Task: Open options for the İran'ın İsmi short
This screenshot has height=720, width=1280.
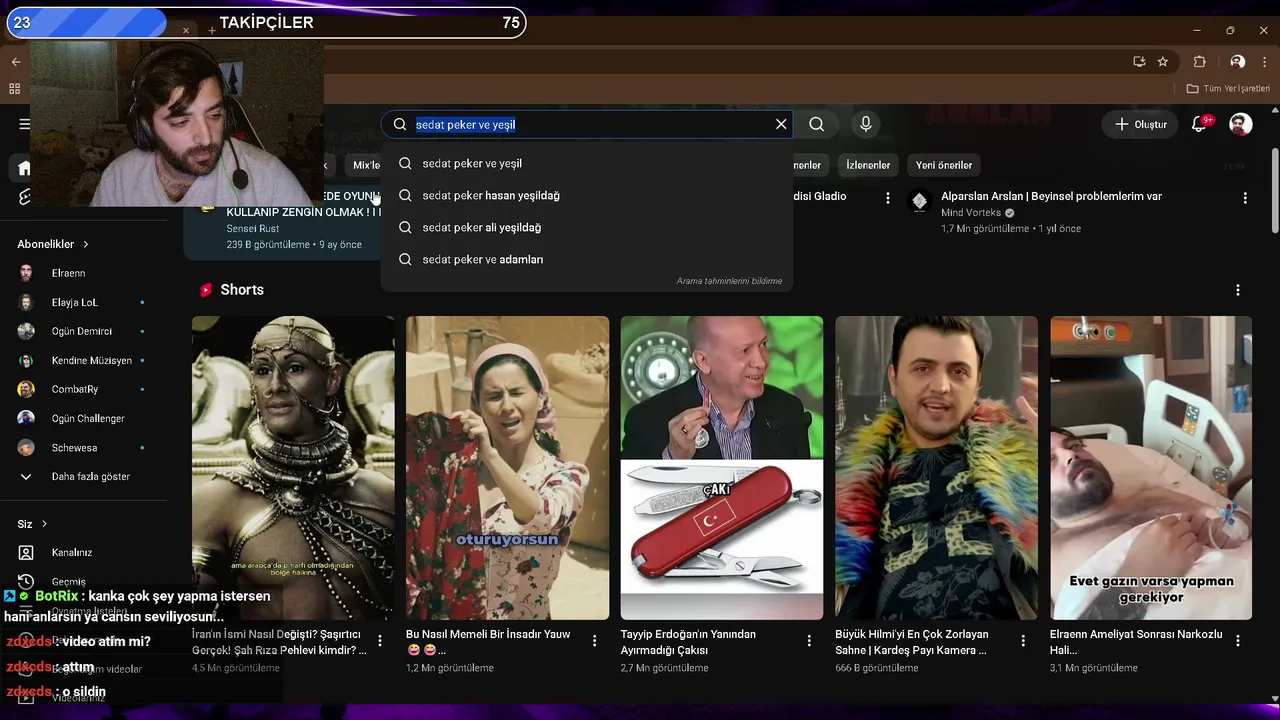Action: coord(380,641)
